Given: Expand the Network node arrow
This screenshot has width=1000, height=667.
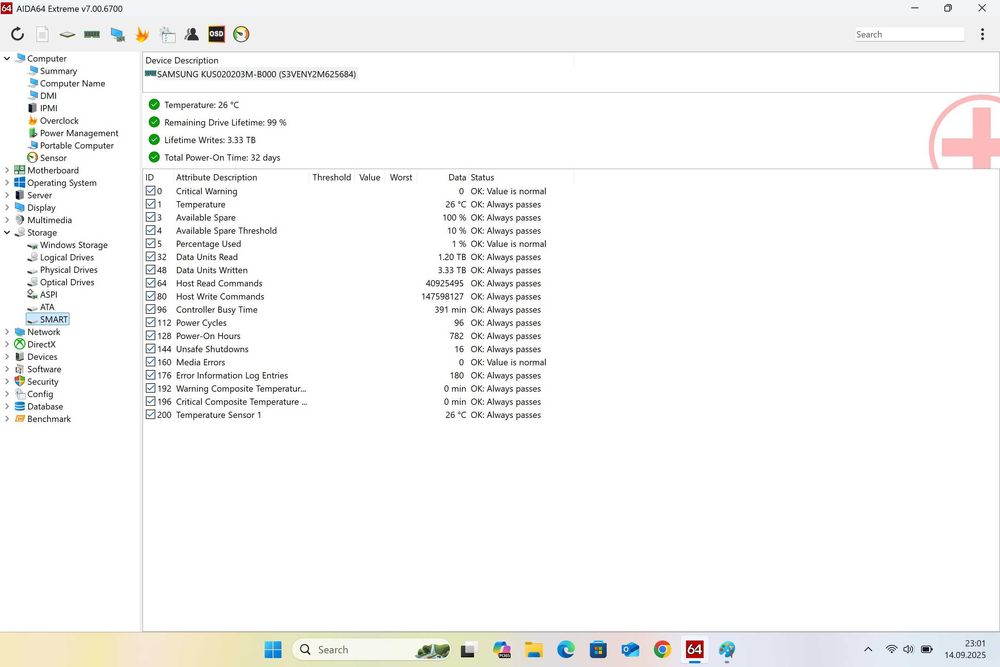Looking at the screenshot, I should click(7, 332).
